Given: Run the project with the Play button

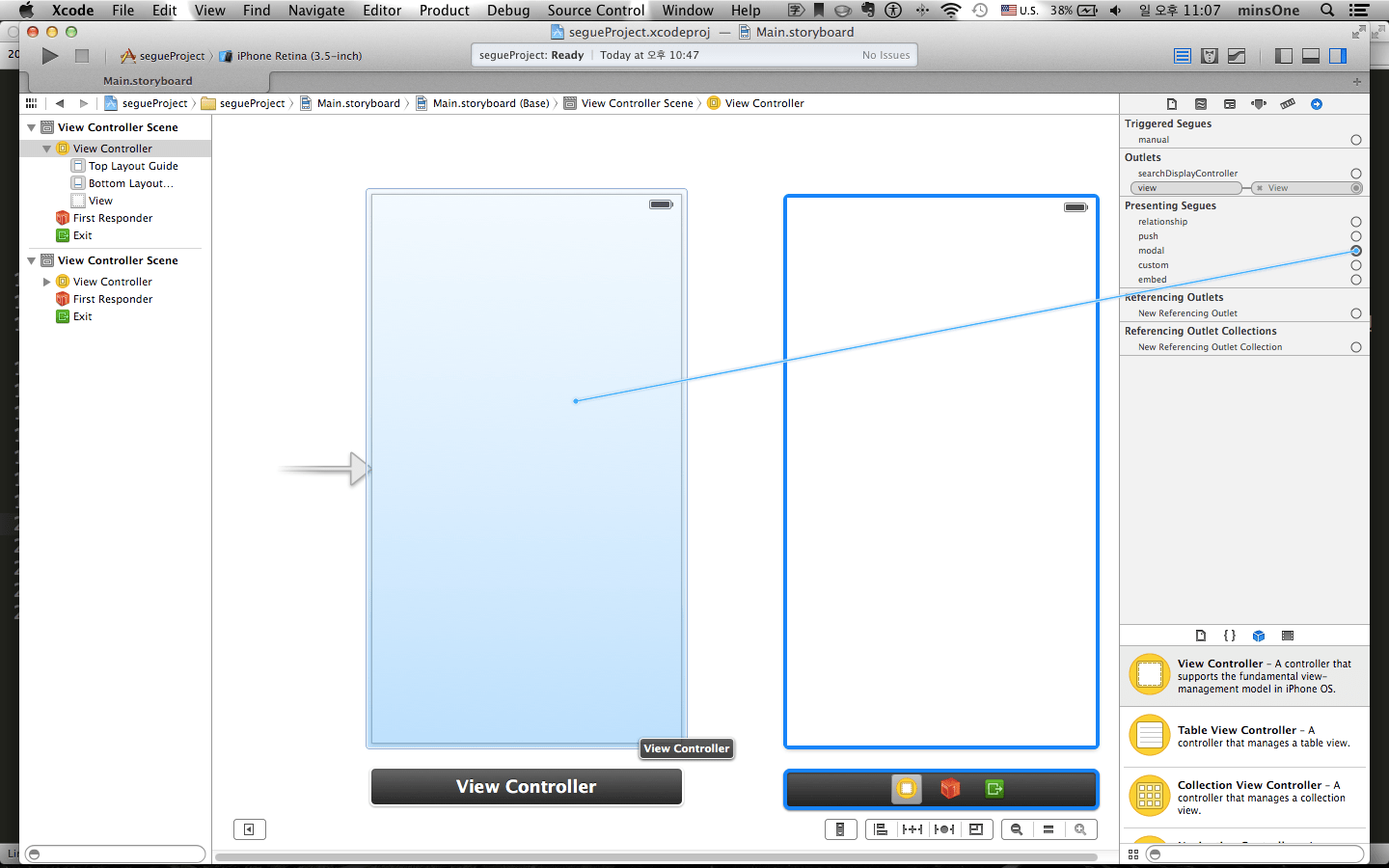Looking at the screenshot, I should 50,56.
